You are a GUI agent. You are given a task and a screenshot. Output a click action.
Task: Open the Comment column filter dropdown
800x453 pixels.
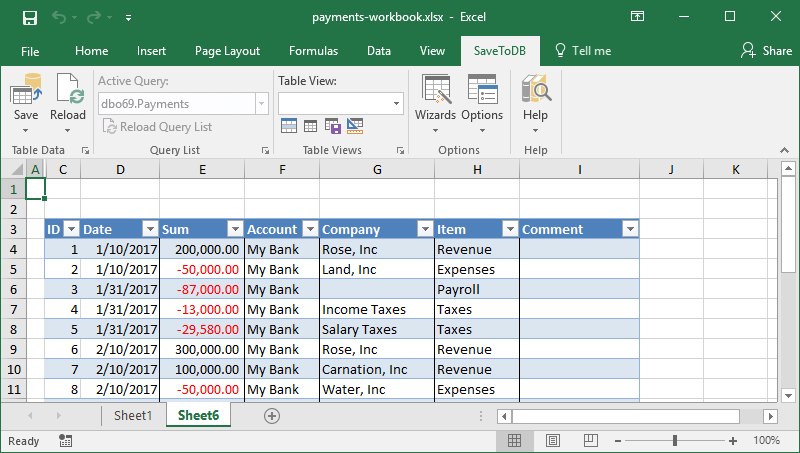pos(631,230)
